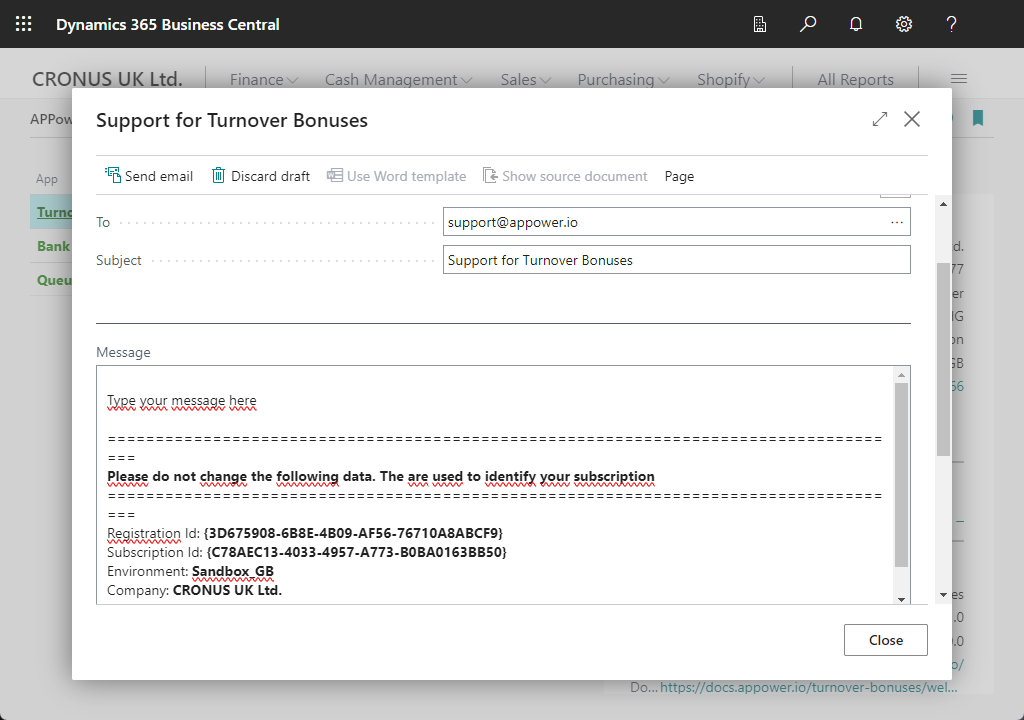The width and height of the screenshot is (1024, 720).
Task: Expand the Cash Management menu
Action: click(398, 80)
